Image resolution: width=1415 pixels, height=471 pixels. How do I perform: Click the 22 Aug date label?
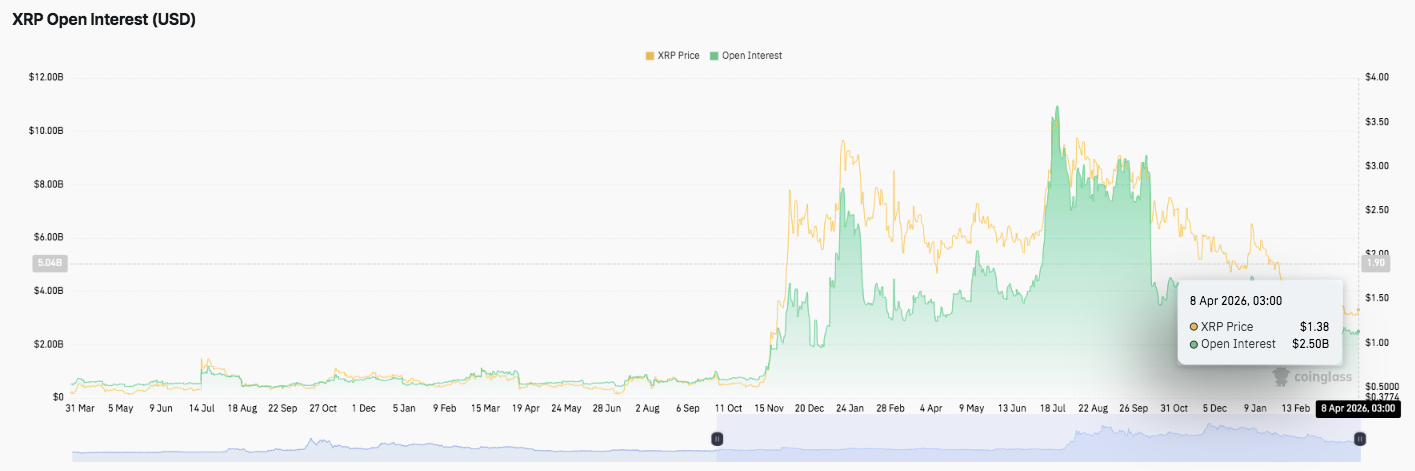1093,408
